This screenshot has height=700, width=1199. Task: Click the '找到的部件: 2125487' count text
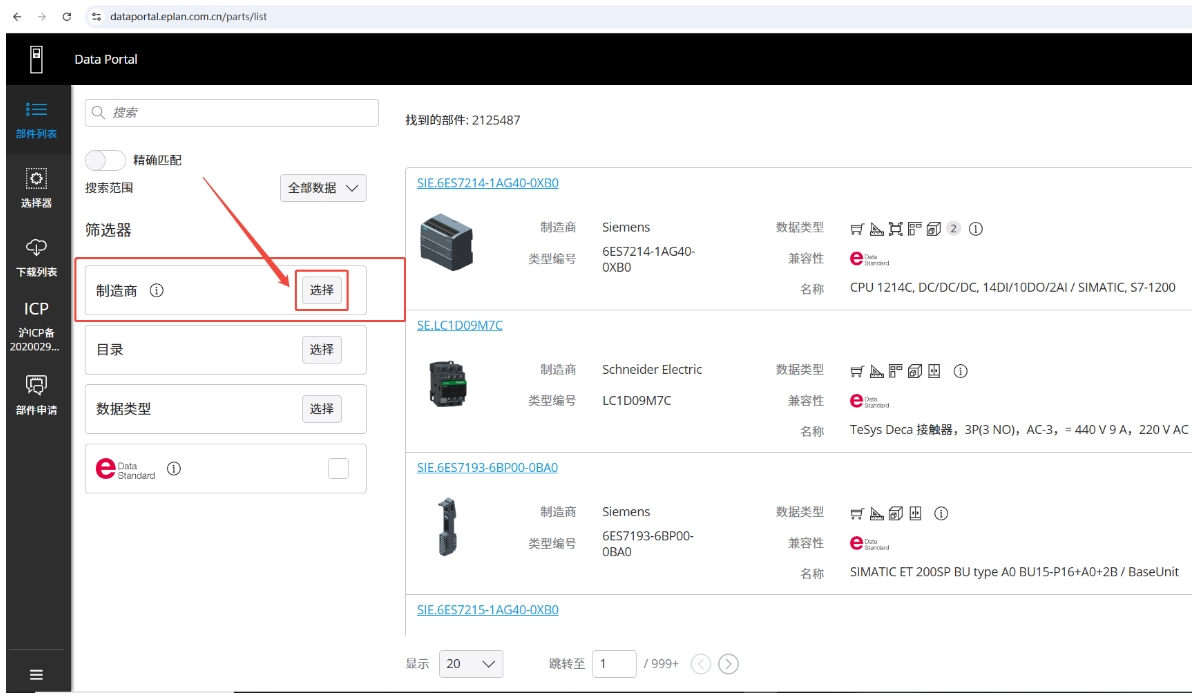463,120
